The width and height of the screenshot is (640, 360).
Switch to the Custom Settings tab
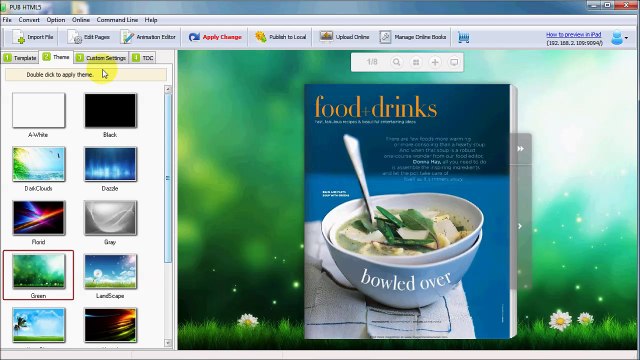(x=101, y=58)
